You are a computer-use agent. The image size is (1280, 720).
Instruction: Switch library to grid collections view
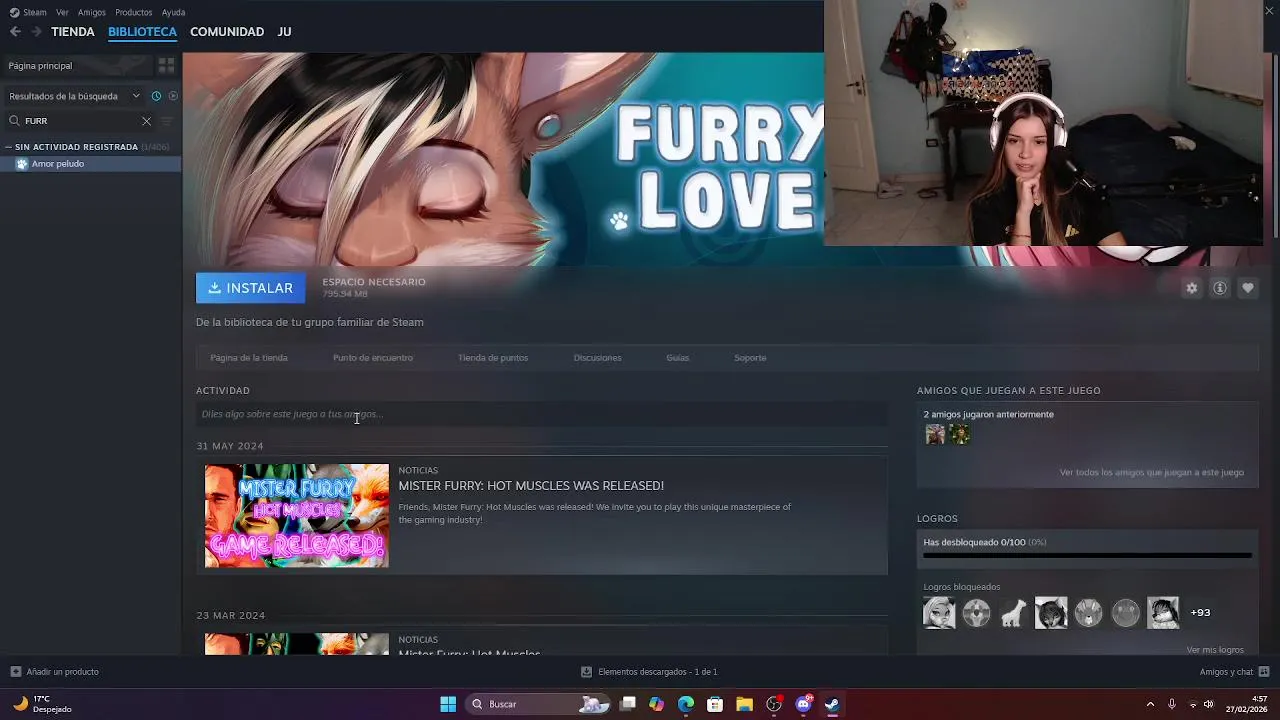(166, 65)
